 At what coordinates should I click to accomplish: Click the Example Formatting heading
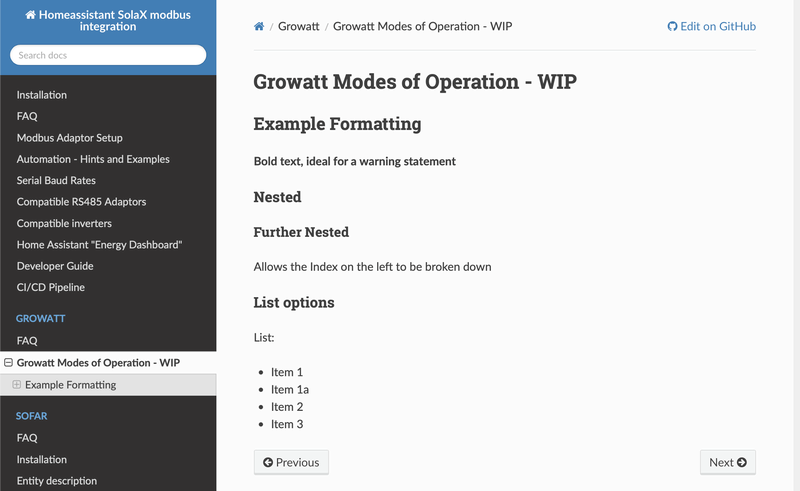click(337, 124)
